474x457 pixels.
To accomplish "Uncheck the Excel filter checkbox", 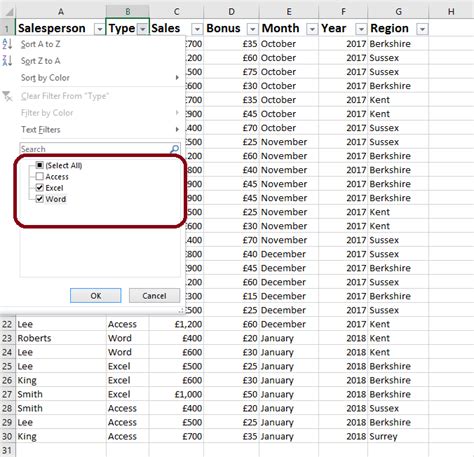I will [40, 187].
